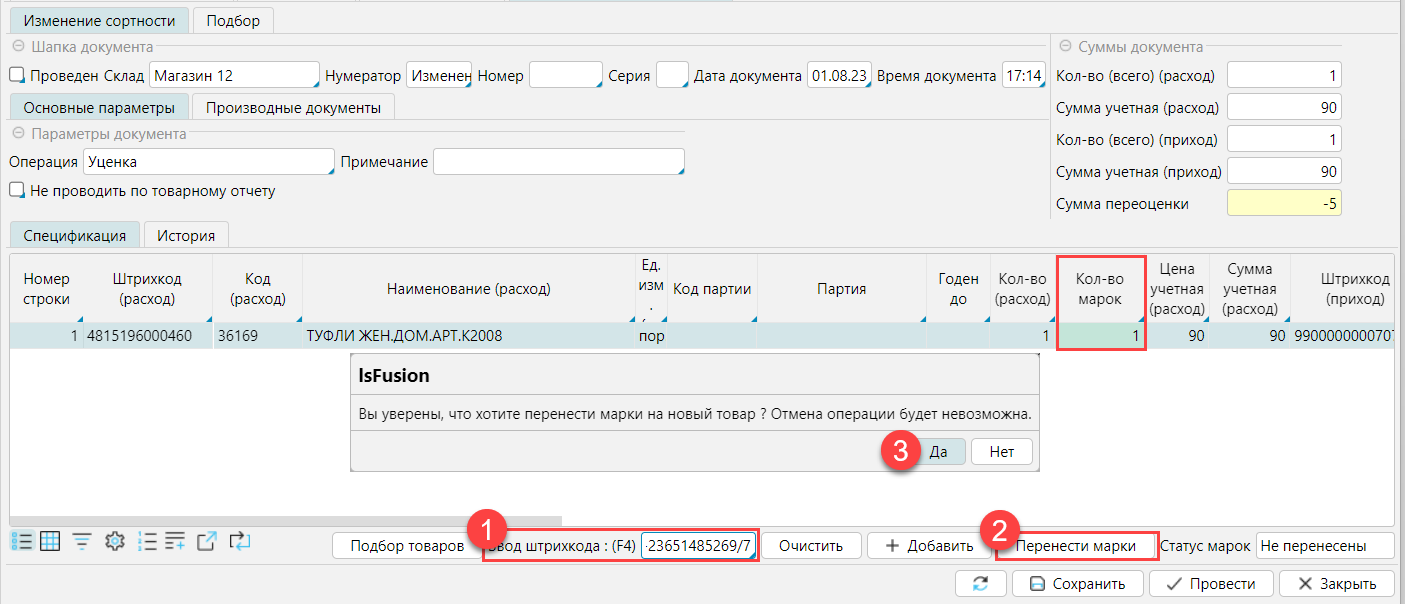
Task: Collapse the Параметры документа section
Action: click(x=18, y=134)
